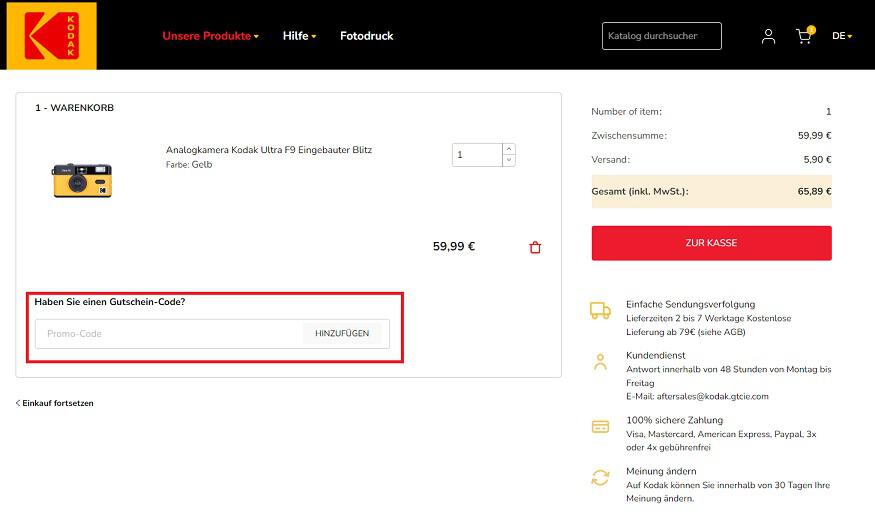The width and height of the screenshot is (875, 520).
Task: Open the user account icon
Action: pos(768,36)
